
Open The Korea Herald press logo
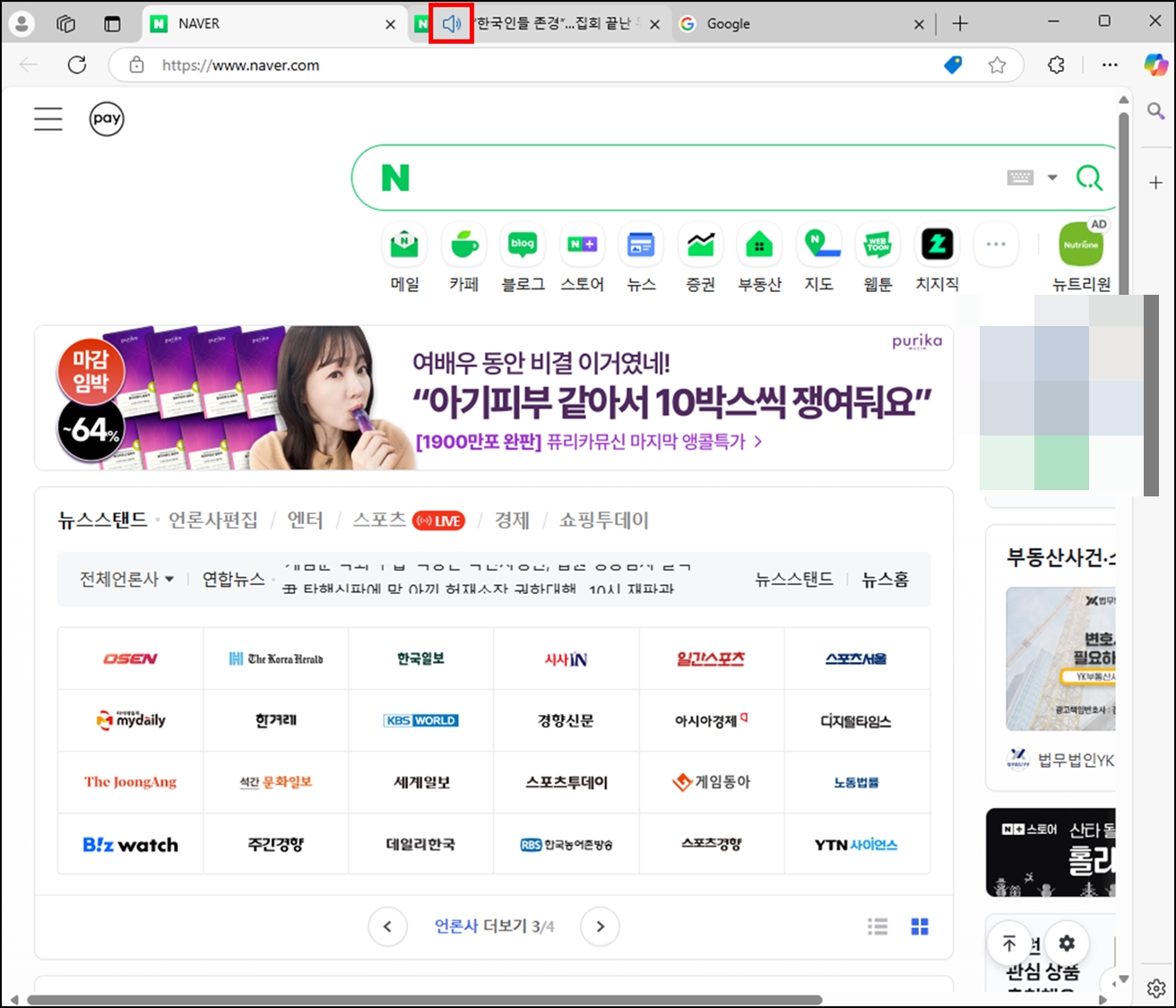276,659
